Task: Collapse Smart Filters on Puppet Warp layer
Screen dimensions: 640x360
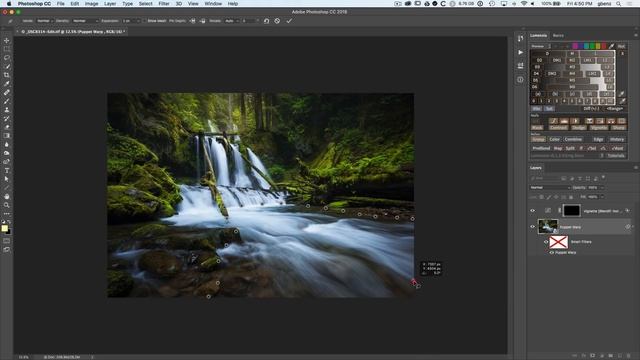Action: tap(633, 227)
